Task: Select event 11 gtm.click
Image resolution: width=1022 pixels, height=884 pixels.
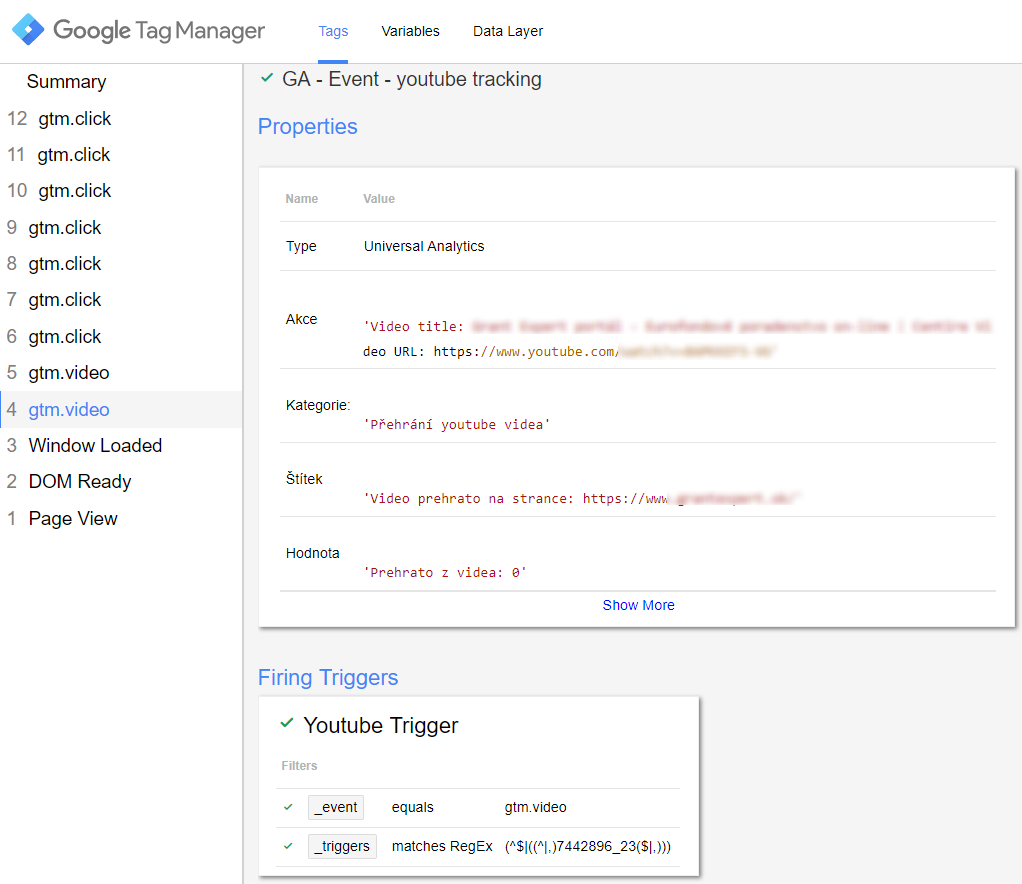Action: tap(121, 155)
